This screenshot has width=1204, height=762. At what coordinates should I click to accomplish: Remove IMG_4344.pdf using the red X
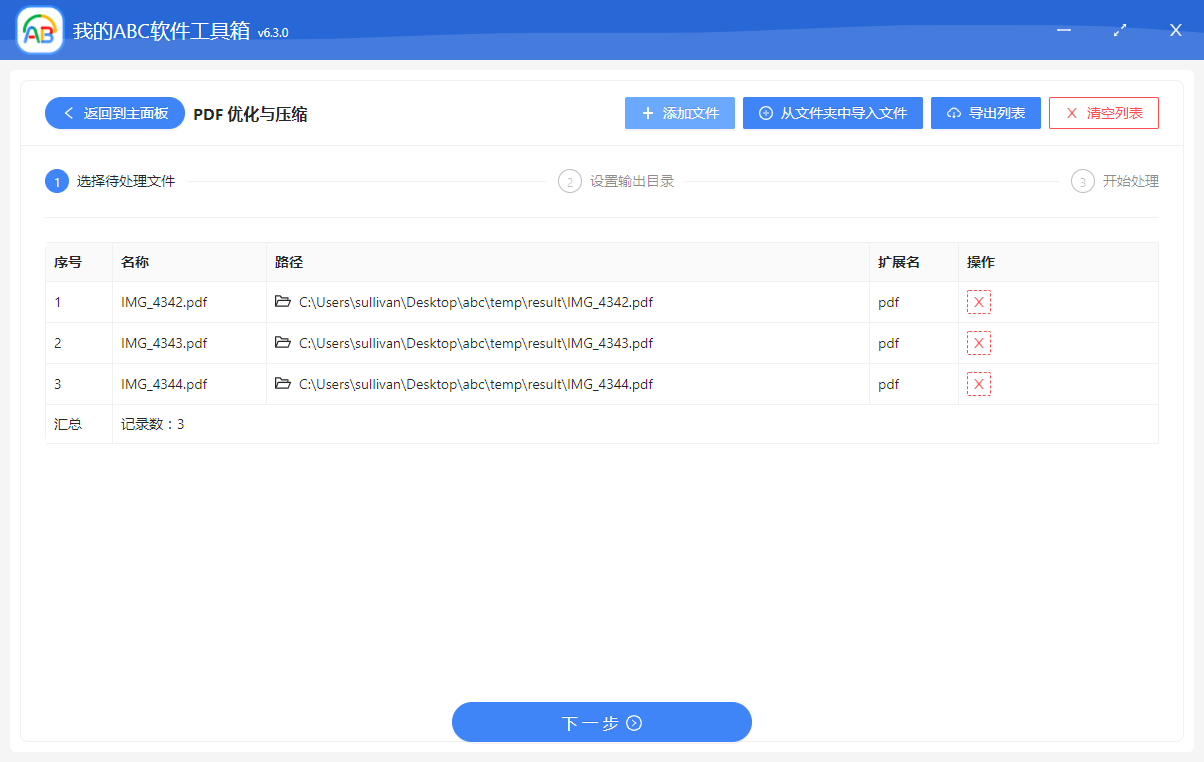click(979, 383)
